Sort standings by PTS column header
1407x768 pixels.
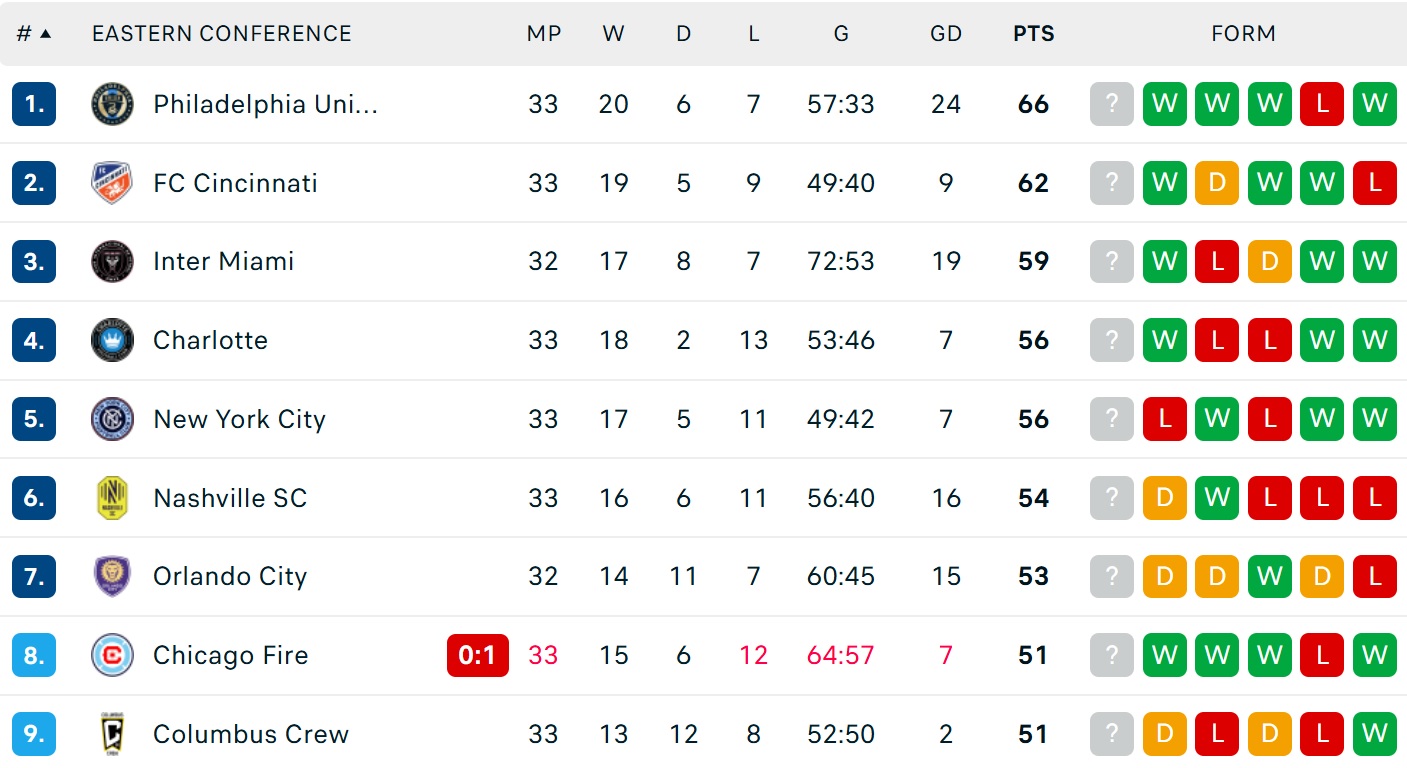pos(1033,33)
